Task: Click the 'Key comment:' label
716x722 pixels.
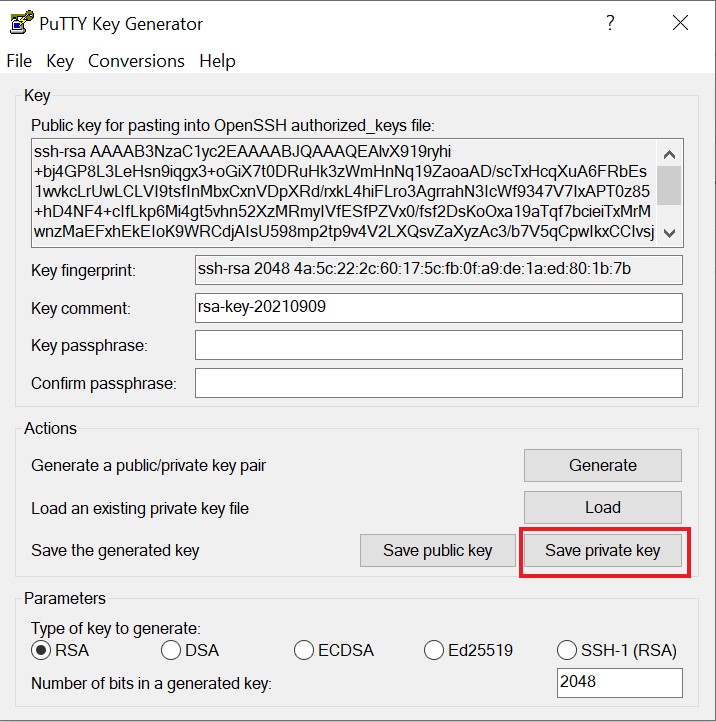Action: [81, 308]
